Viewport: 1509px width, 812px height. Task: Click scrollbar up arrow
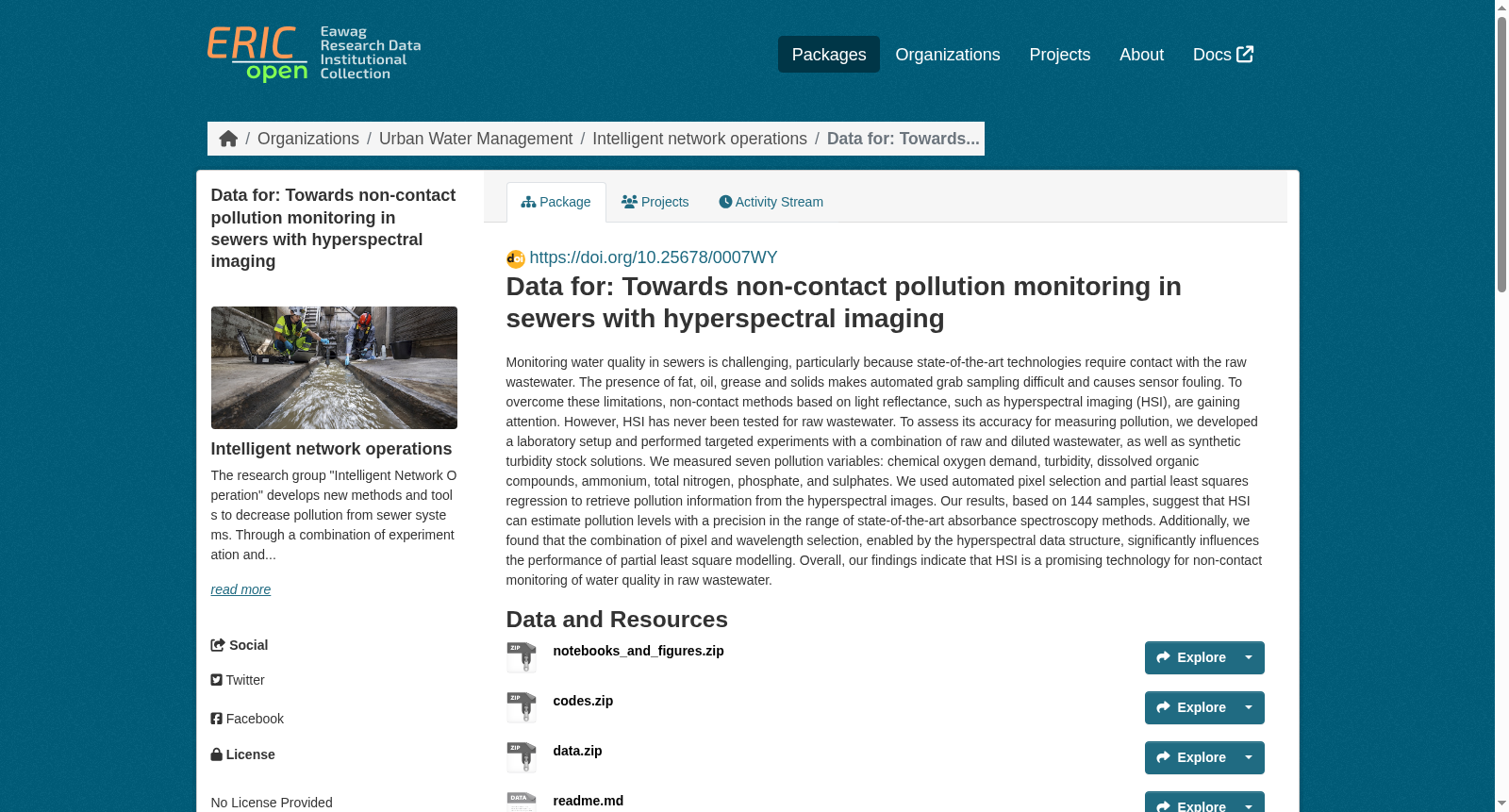click(x=1501, y=8)
